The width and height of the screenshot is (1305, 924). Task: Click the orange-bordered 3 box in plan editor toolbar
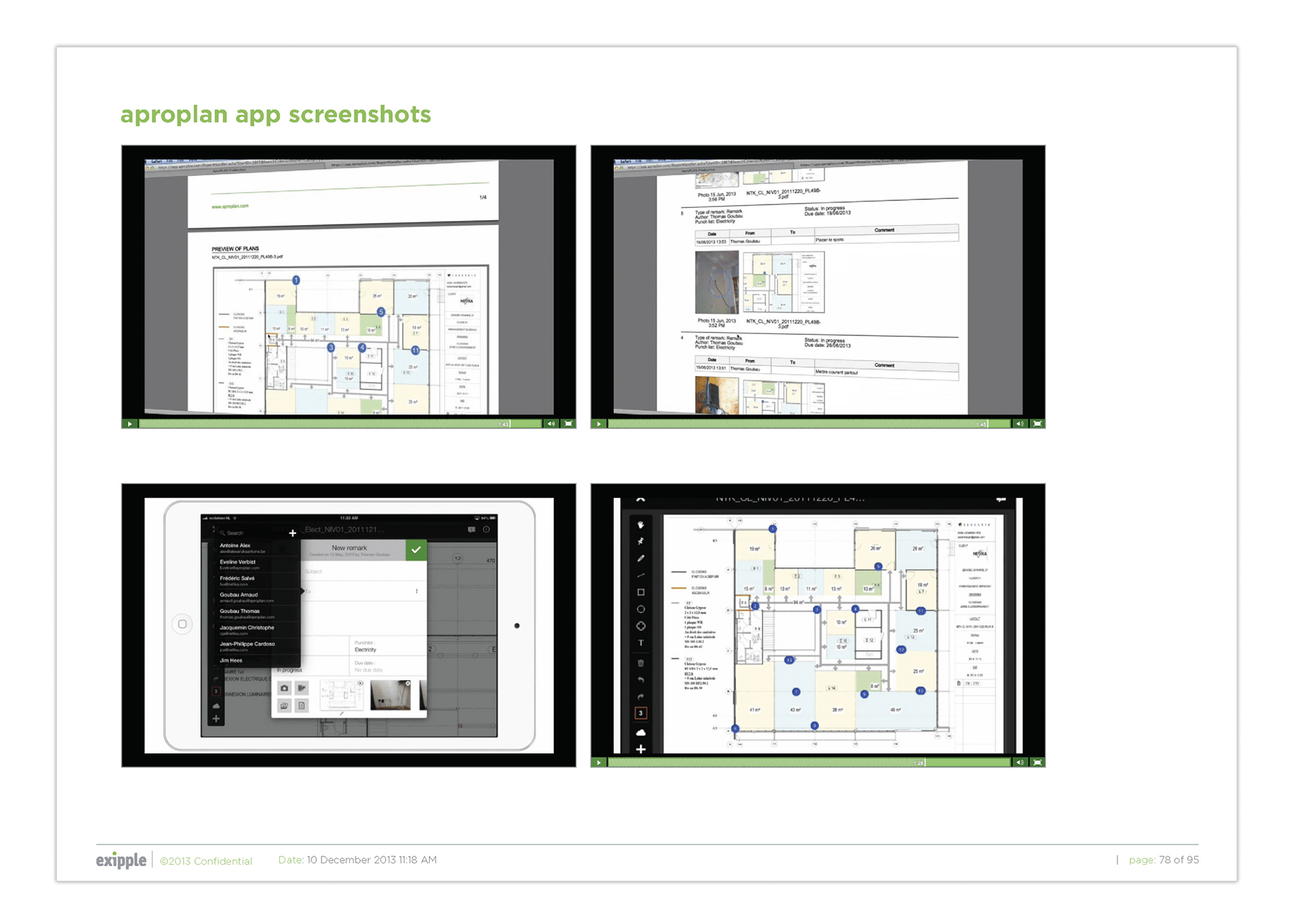pos(640,713)
